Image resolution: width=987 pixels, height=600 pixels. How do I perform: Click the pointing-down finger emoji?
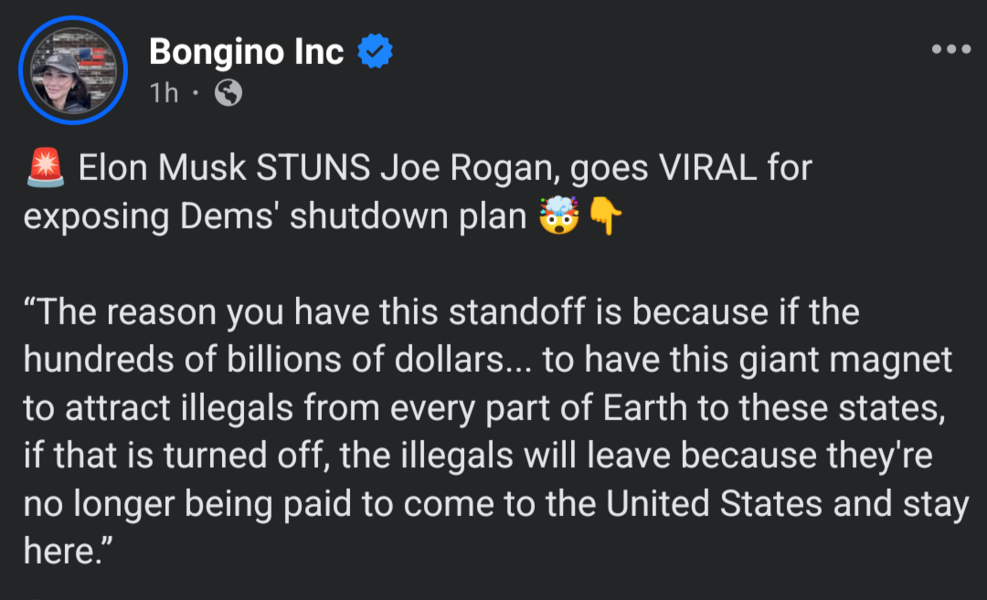(604, 216)
